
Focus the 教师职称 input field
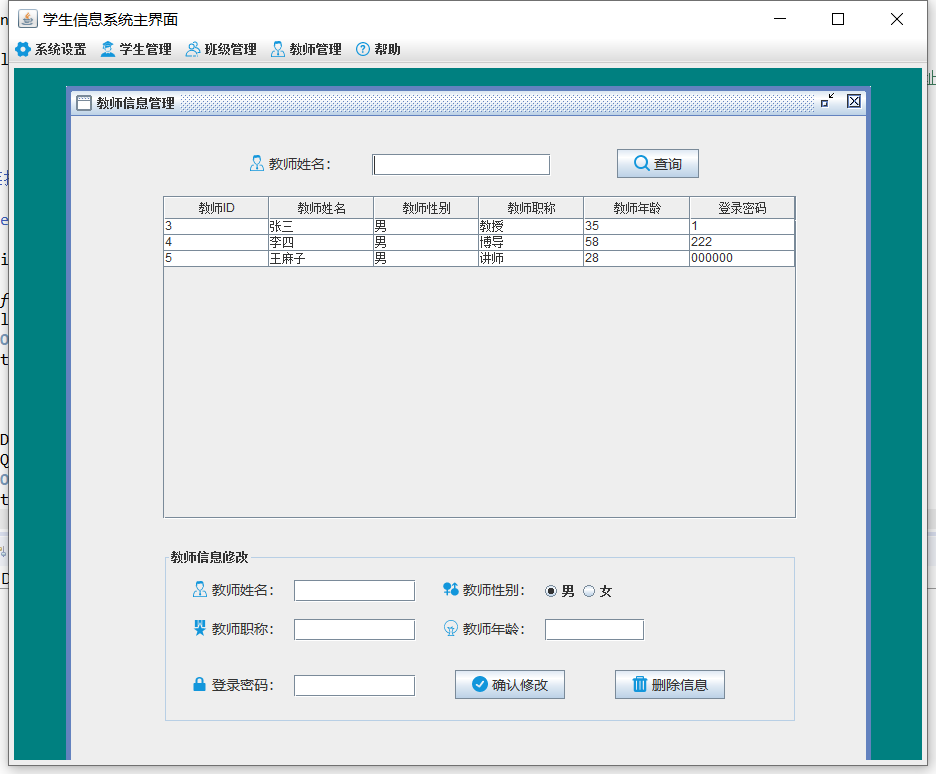coord(355,630)
